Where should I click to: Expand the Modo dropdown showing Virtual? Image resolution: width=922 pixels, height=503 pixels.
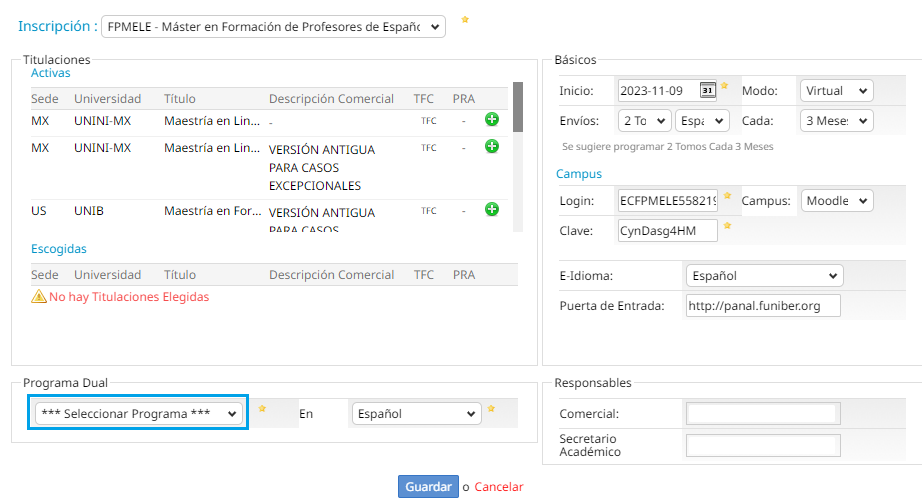(x=836, y=90)
